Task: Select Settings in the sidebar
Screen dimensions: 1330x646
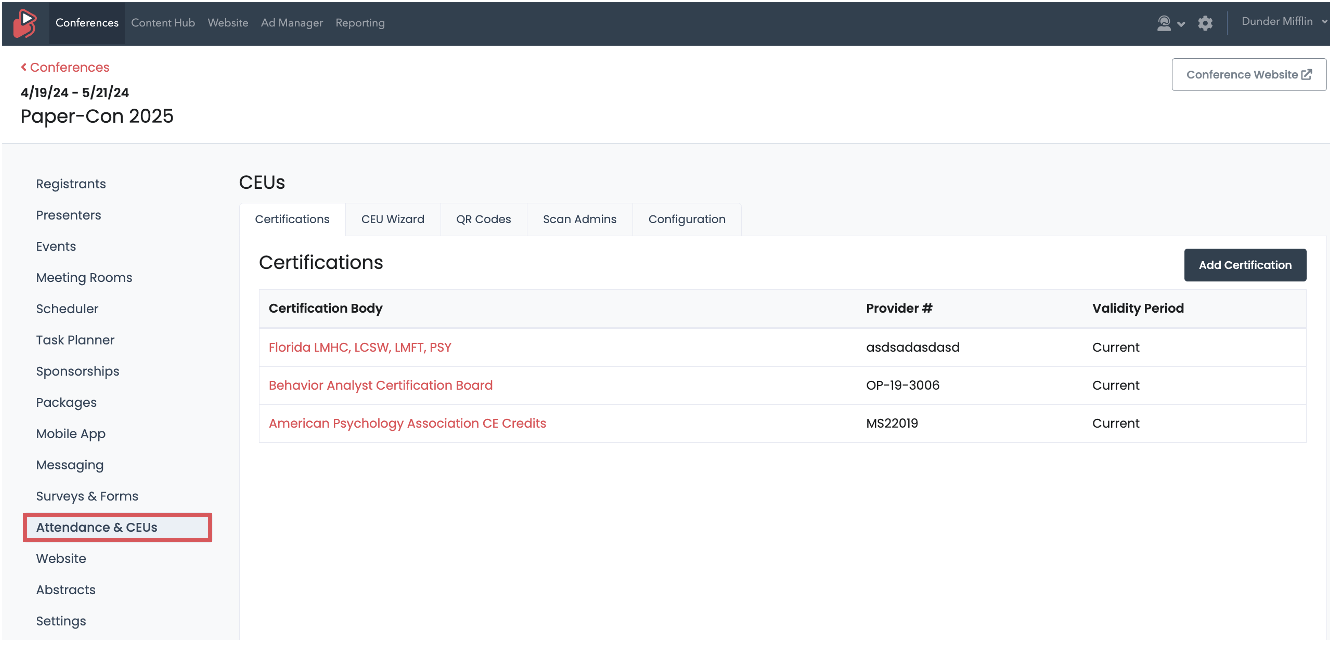Action: (x=61, y=621)
